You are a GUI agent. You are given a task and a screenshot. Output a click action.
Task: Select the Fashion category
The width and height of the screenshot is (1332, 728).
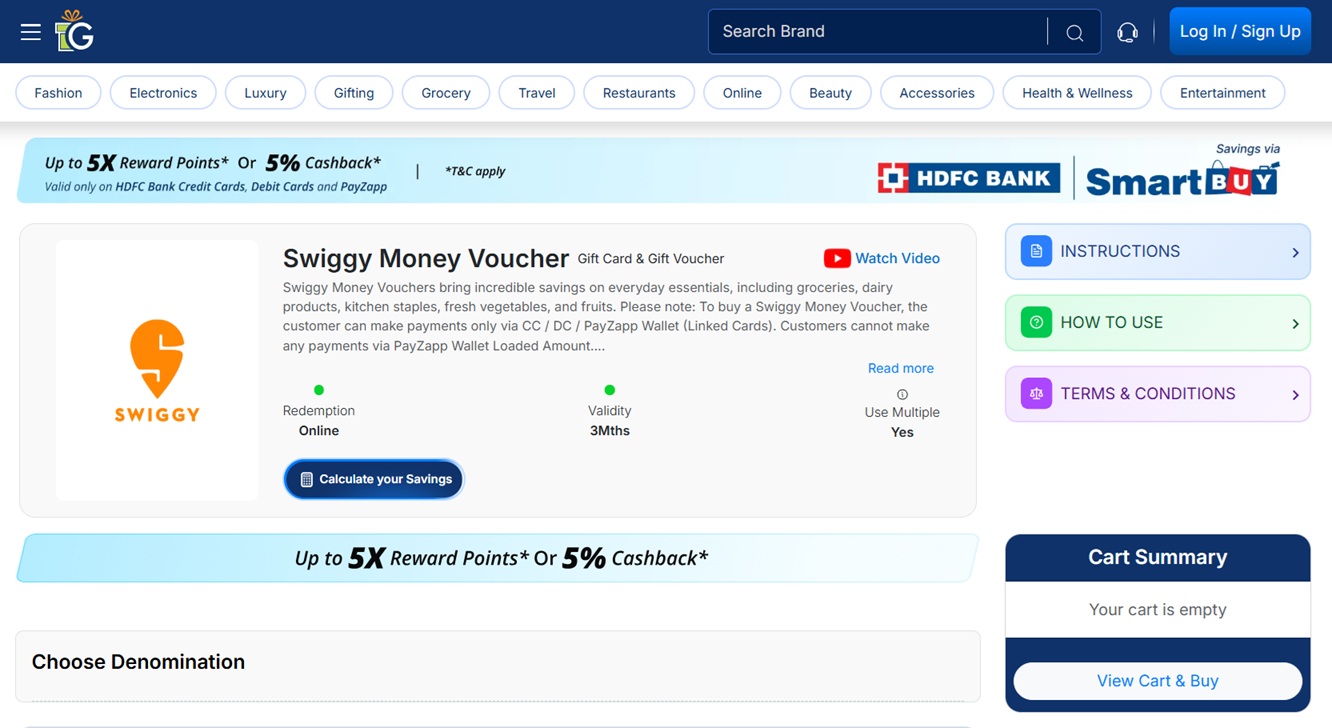click(58, 93)
